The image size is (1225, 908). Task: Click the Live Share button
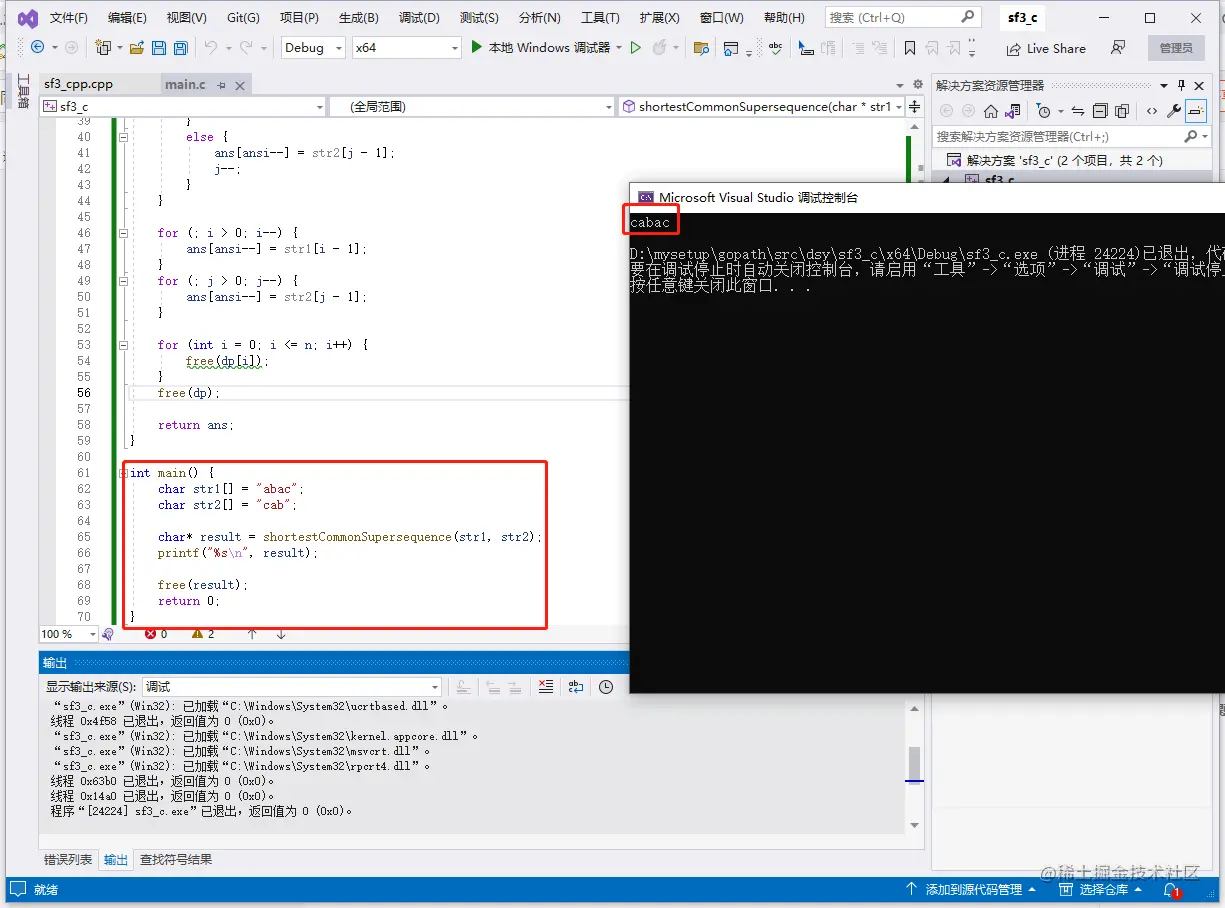coord(1046,48)
